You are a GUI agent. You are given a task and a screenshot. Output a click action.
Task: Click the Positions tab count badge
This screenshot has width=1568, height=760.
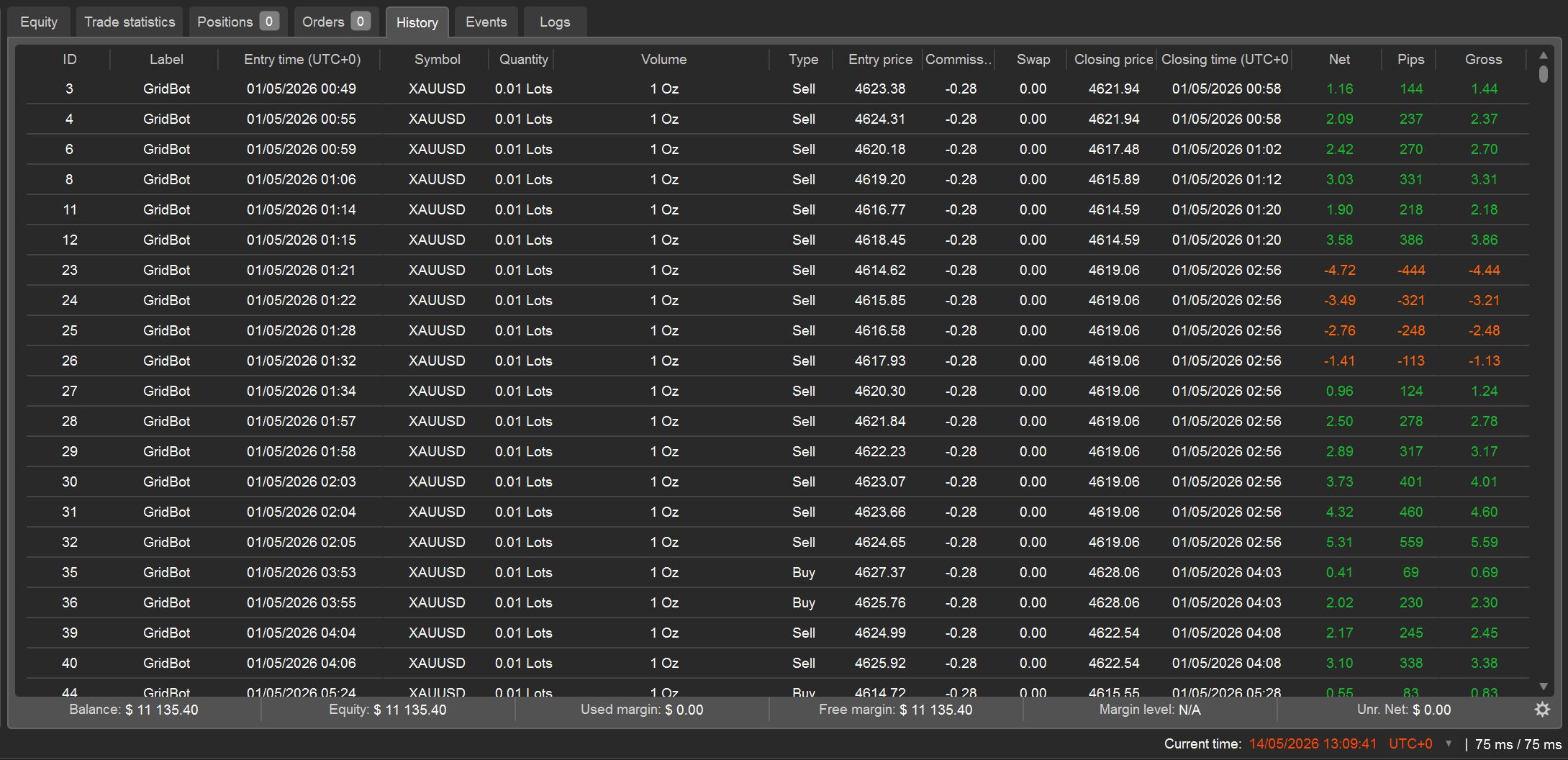(x=269, y=22)
